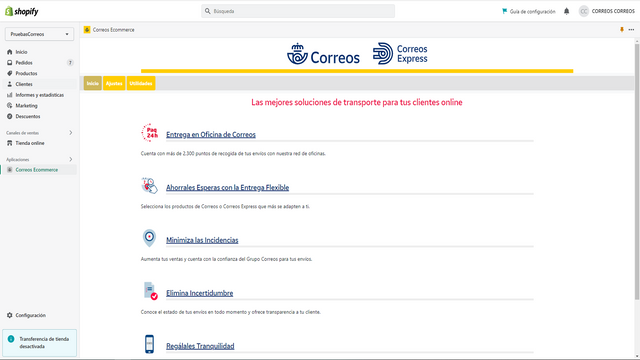Open Ahorrales Esperas con la Entrega Flexible link
The height and width of the screenshot is (360, 640).
[x=227, y=188]
